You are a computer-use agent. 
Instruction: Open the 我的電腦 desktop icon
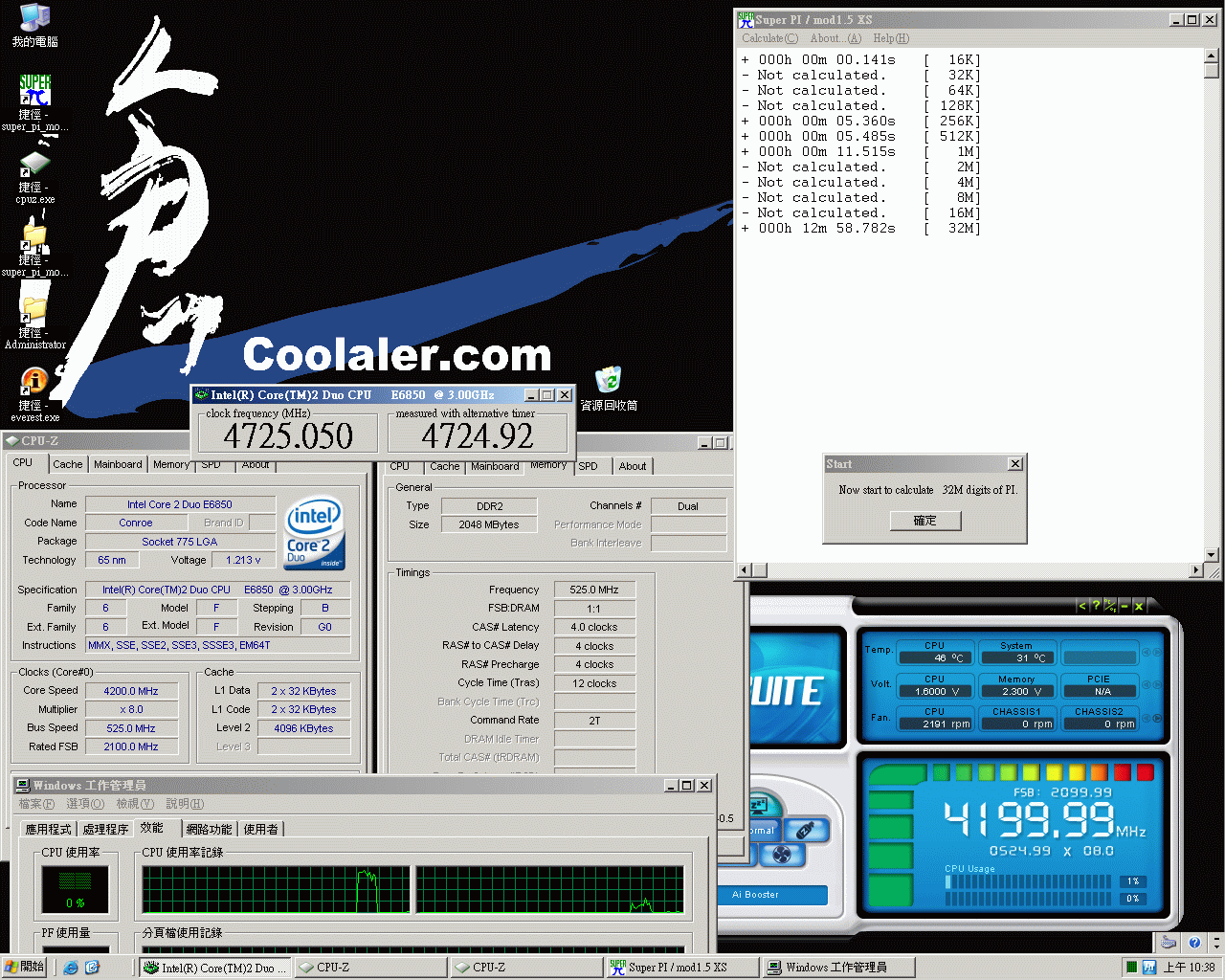pos(34,25)
